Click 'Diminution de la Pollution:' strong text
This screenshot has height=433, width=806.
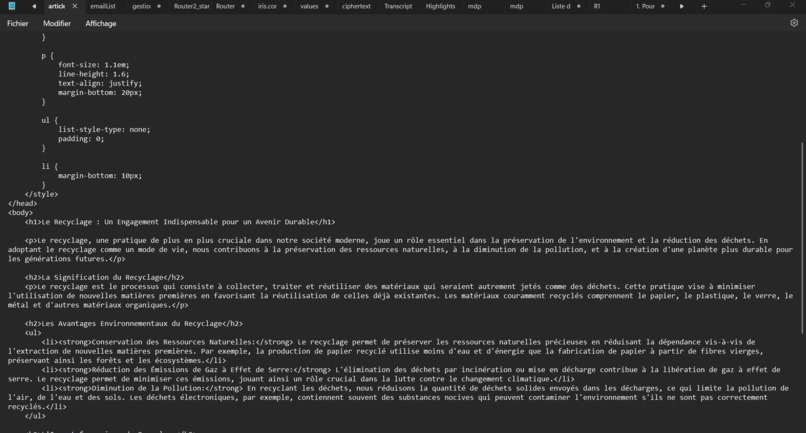148,388
